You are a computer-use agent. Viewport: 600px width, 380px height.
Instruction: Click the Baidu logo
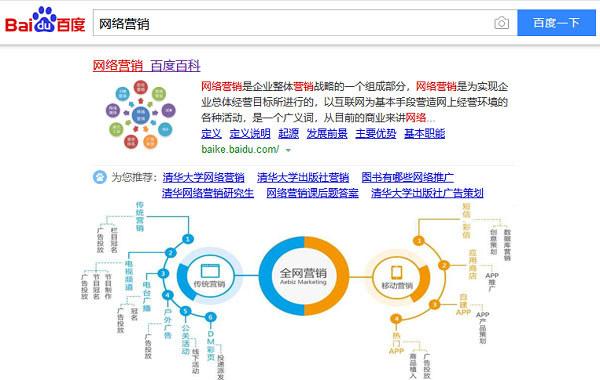click(45, 21)
